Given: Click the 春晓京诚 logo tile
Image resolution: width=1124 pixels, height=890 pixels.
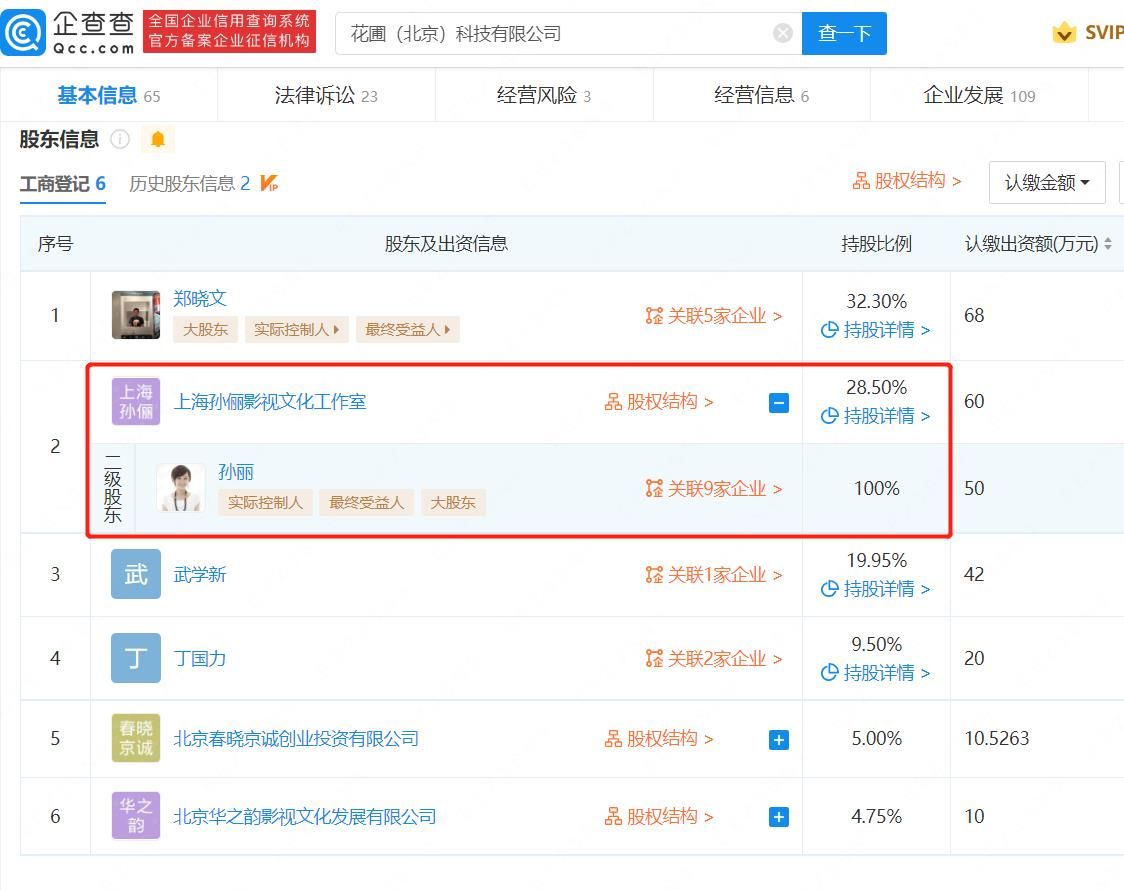Looking at the screenshot, I should pyautogui.click(x=135, y=737).
